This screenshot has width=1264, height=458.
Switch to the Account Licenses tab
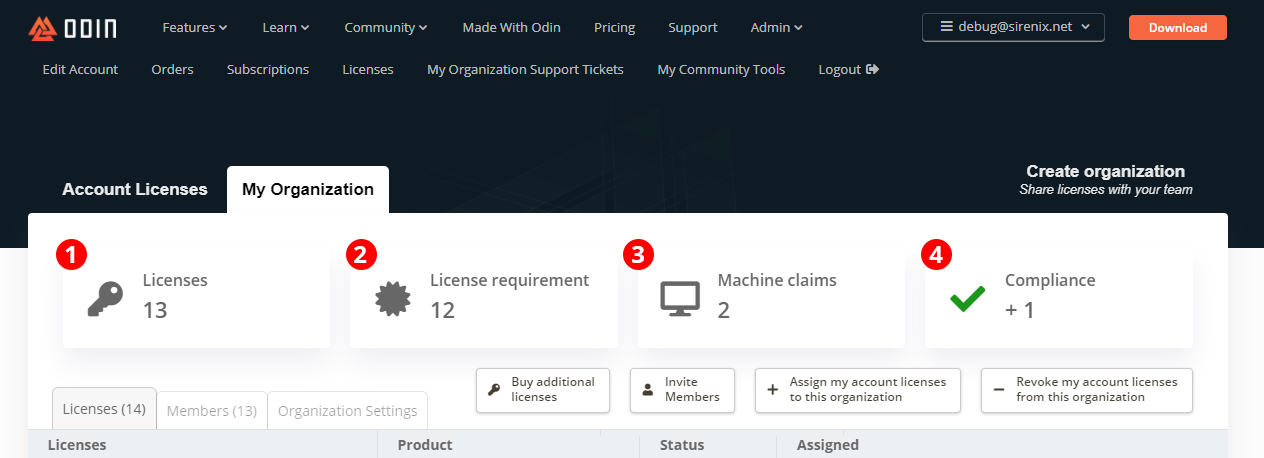135,189
